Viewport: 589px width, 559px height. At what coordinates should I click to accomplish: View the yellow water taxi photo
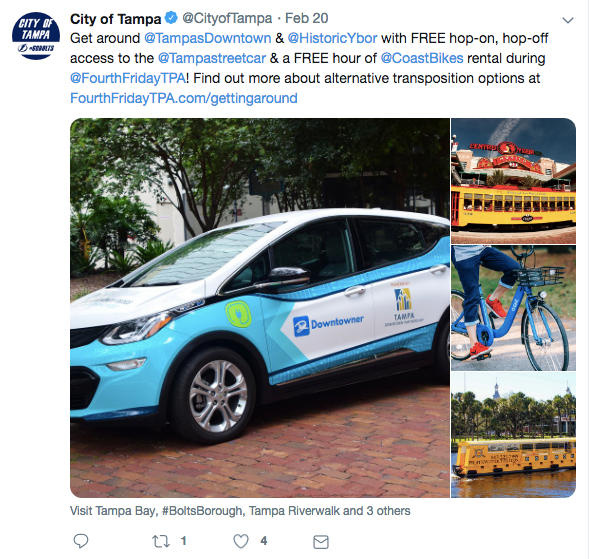pos(513,435)
